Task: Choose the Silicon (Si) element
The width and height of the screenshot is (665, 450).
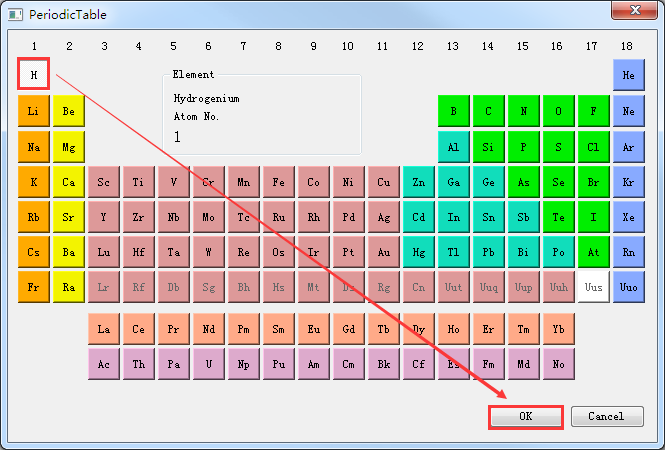Action: [489, 147]
